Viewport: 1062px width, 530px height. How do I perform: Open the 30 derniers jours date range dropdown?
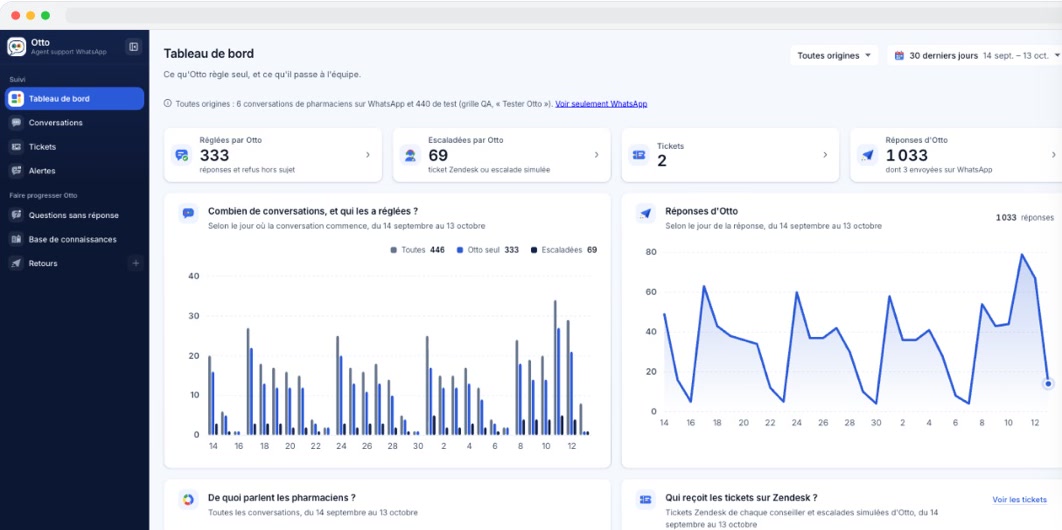coord(977,56)
